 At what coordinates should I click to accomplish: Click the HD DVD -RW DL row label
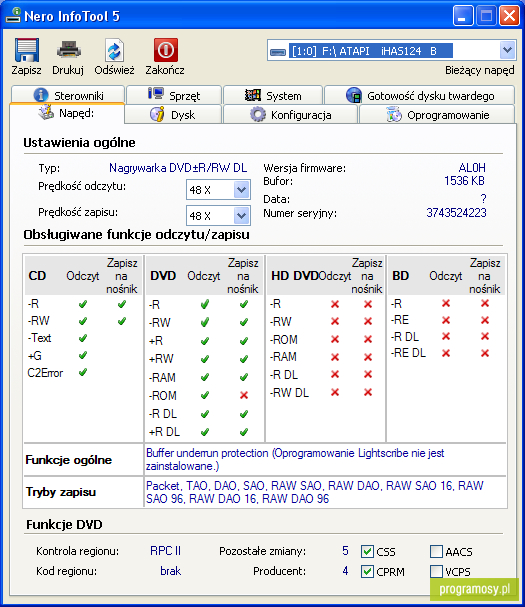click(x=289, y=393)
